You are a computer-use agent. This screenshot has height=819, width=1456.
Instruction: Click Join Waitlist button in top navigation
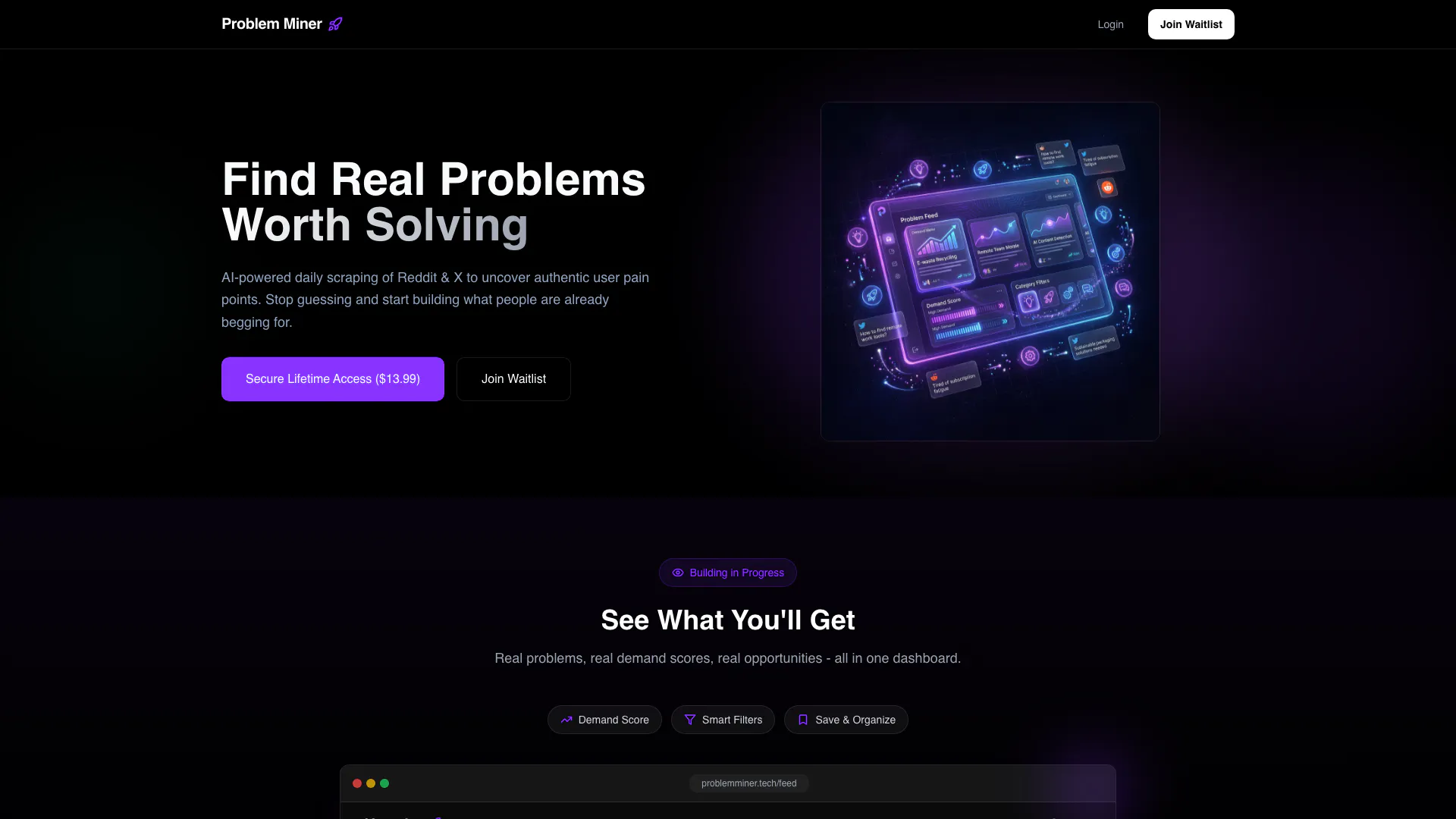(x=1191, y=24)
